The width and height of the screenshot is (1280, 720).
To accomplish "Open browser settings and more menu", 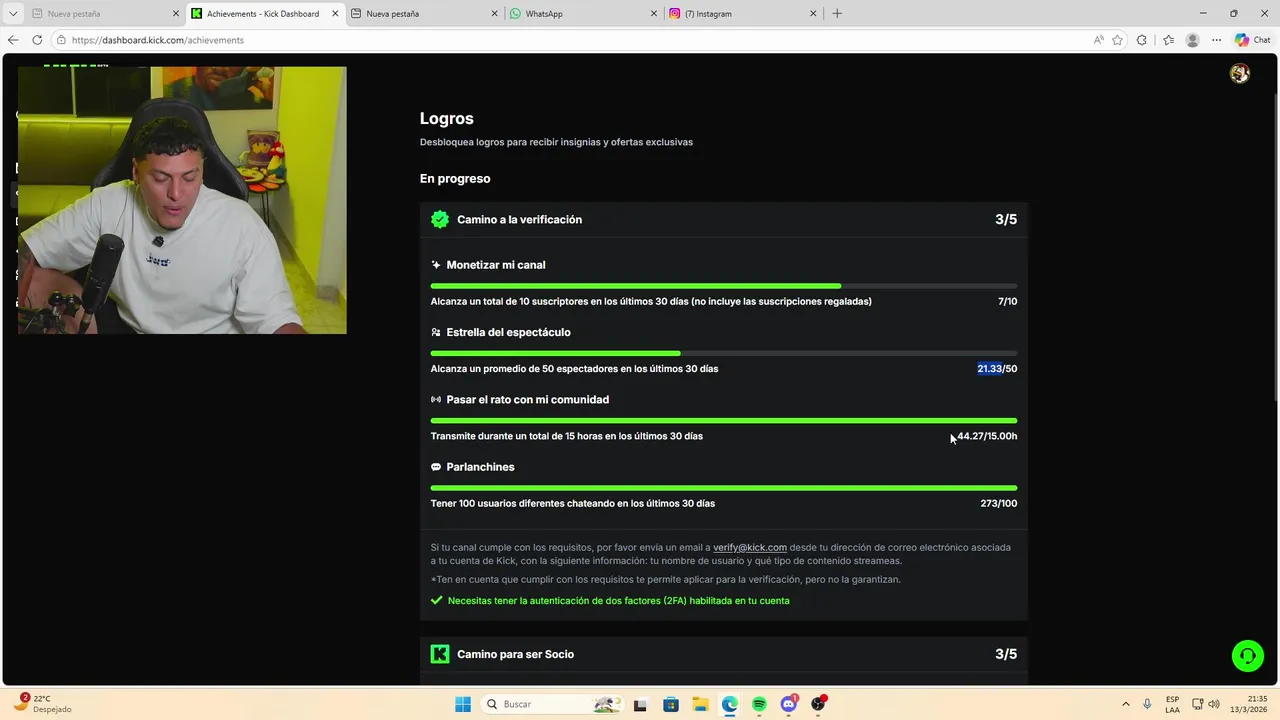I will point(1216,40).
